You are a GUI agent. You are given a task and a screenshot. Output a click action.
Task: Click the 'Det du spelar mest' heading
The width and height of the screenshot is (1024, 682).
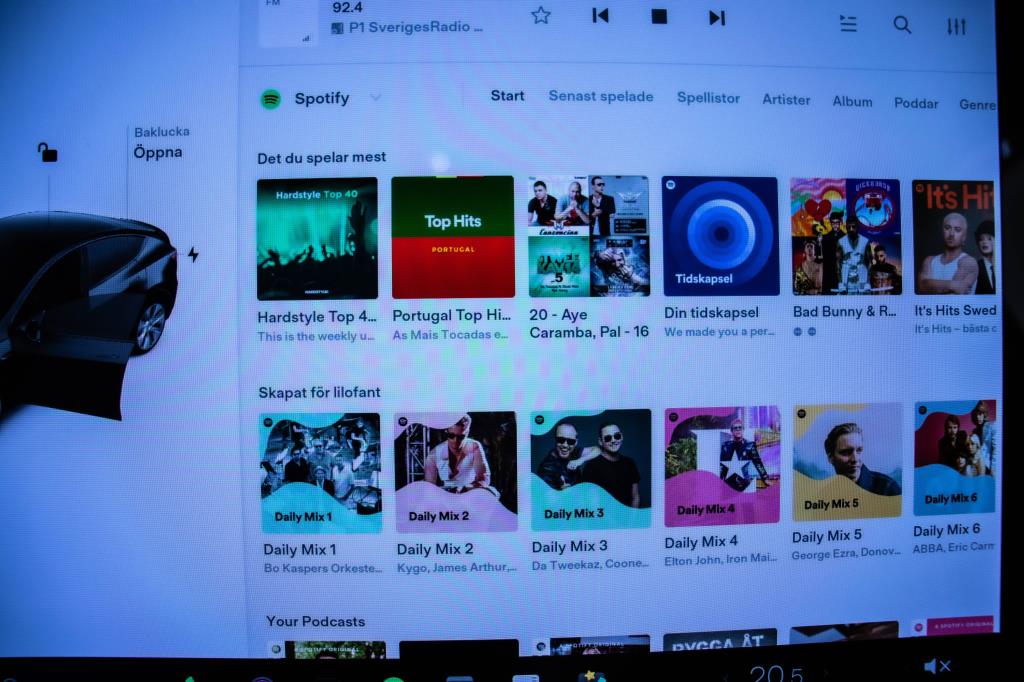pos(321,157)
